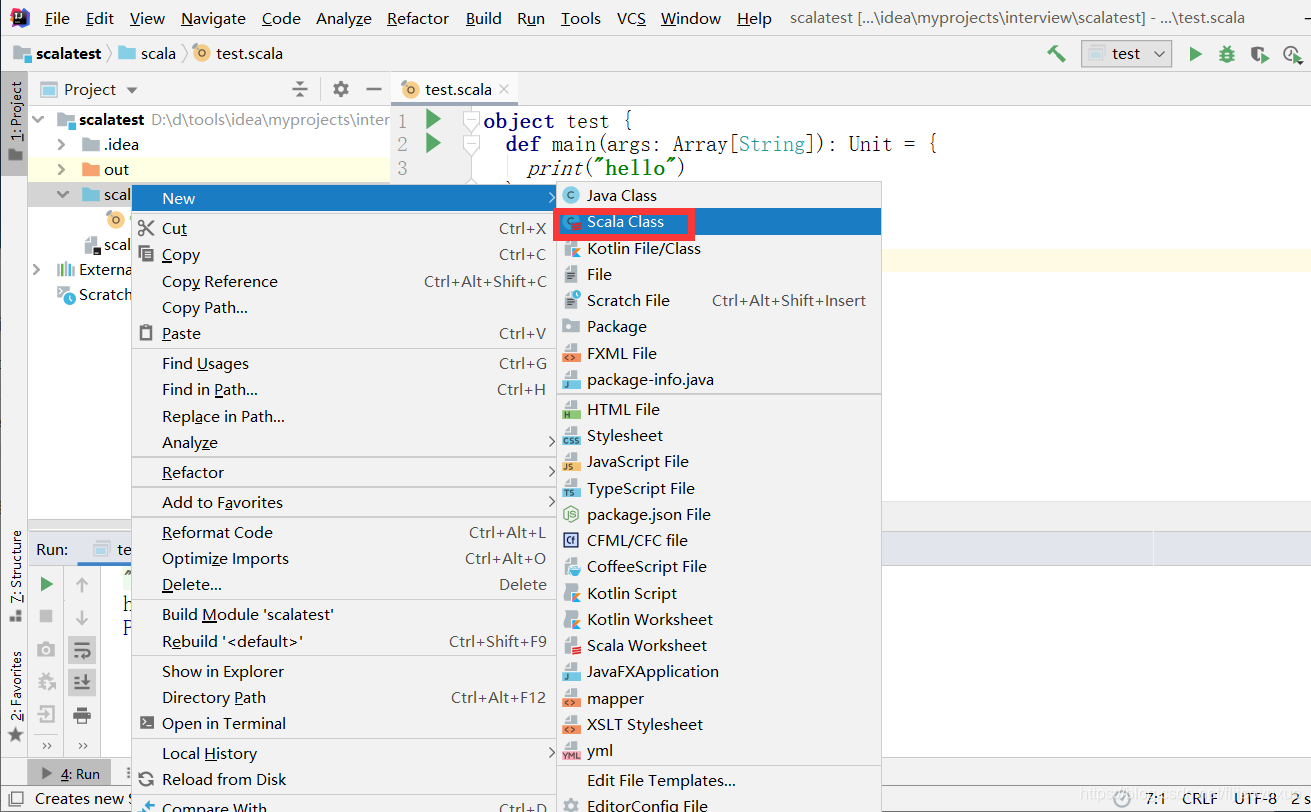Create a new Package
This screenshot has height=812, width=1311.
click(x=718, y=326)
